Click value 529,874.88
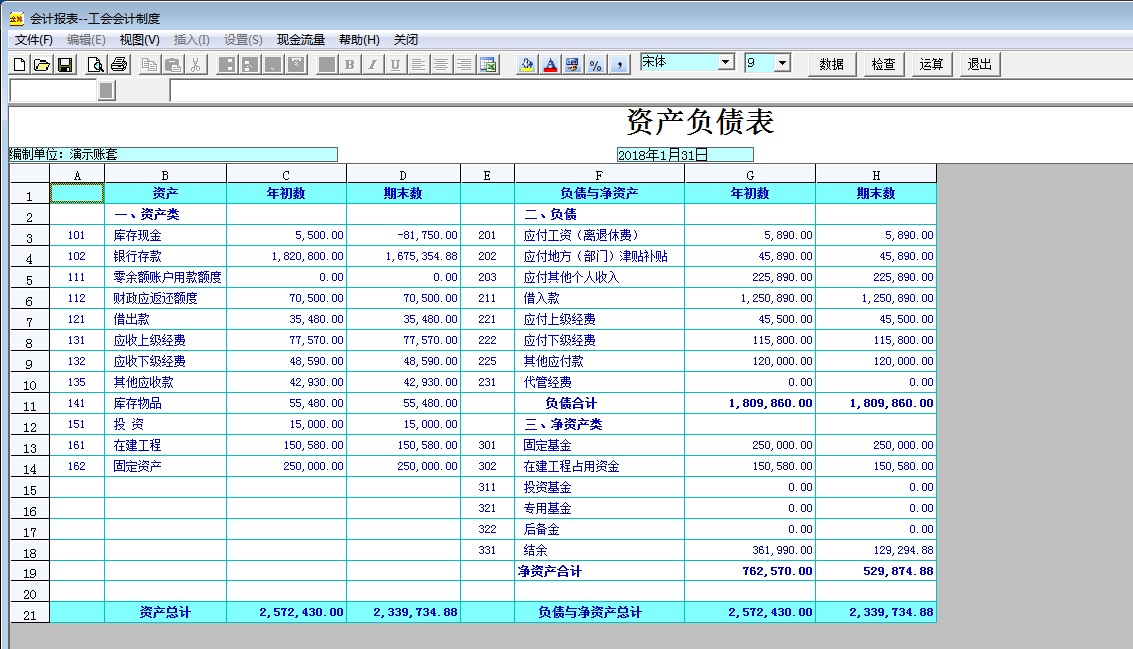This screenshot has height=649, width=1133. (x=876, y=571)
